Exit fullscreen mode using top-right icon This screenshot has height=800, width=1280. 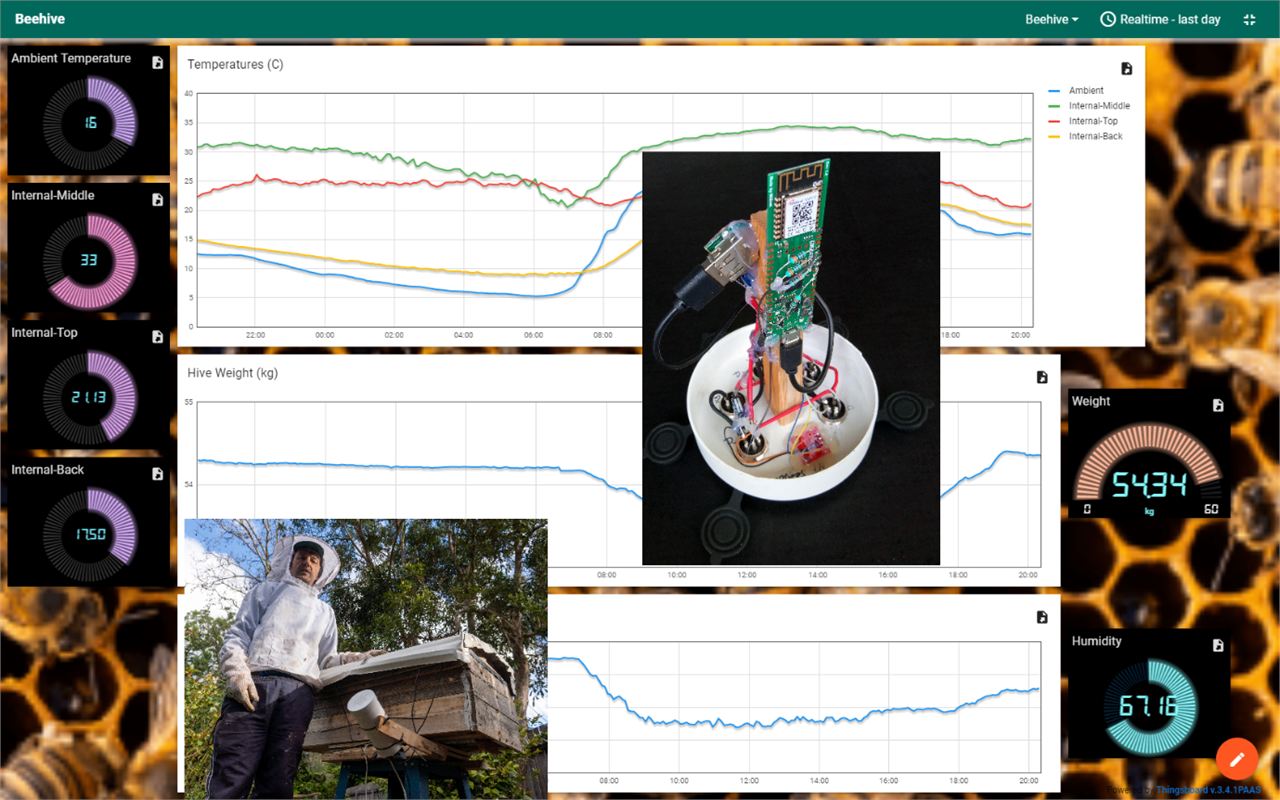1250,19
